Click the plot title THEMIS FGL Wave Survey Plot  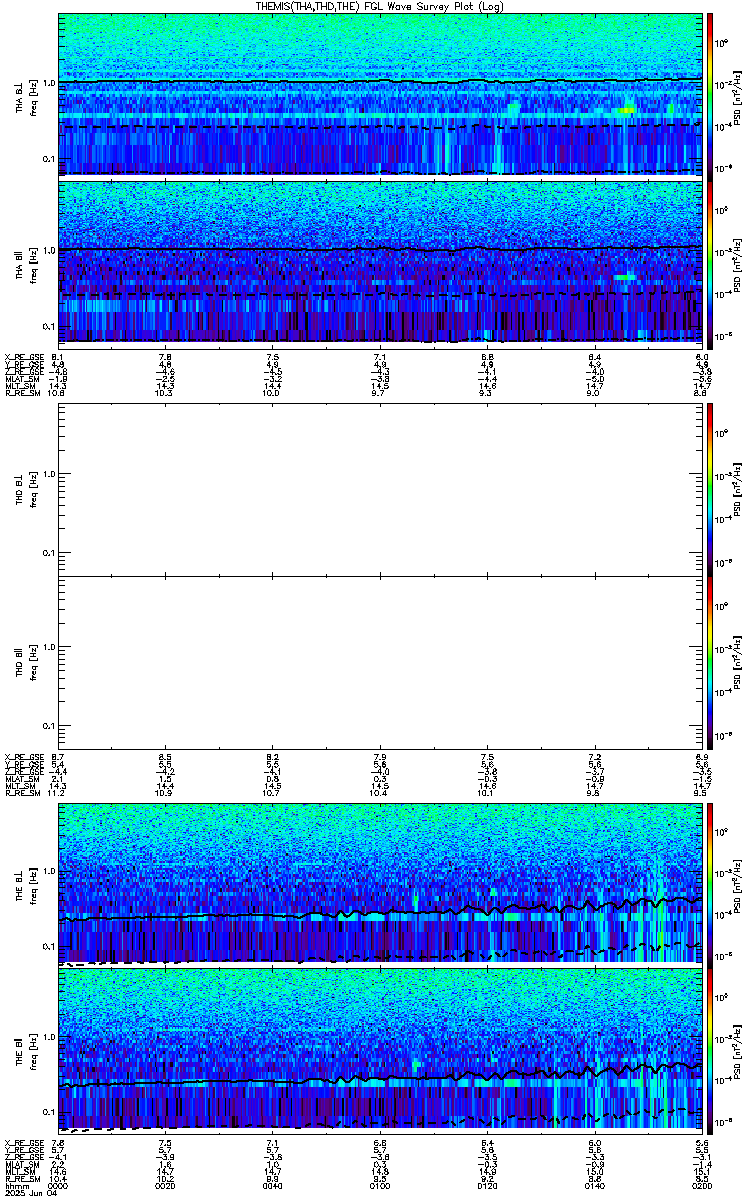point(378,6)
